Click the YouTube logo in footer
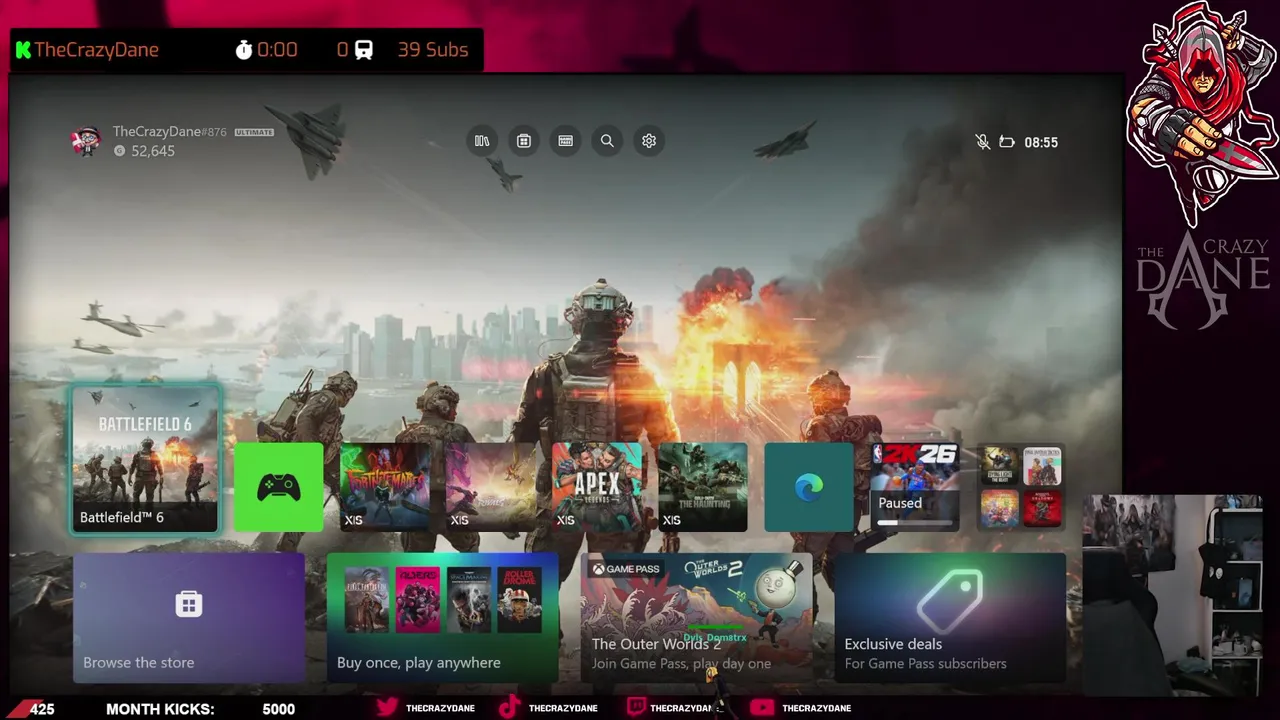Image resolution: width=1280 pixels, height=720 pixels. point(762,708)
